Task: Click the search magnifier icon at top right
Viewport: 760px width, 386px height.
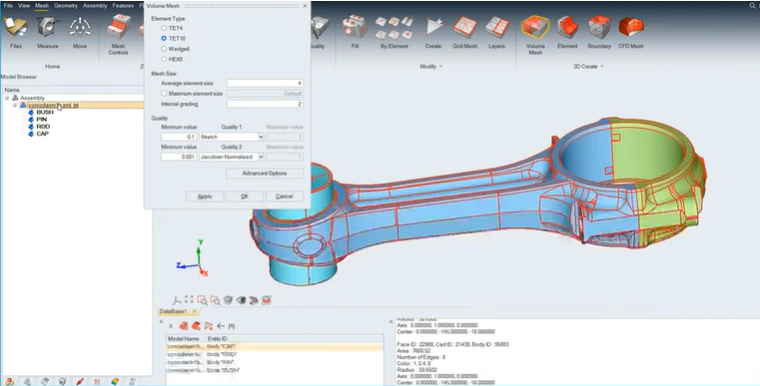Action: (753, 6)
